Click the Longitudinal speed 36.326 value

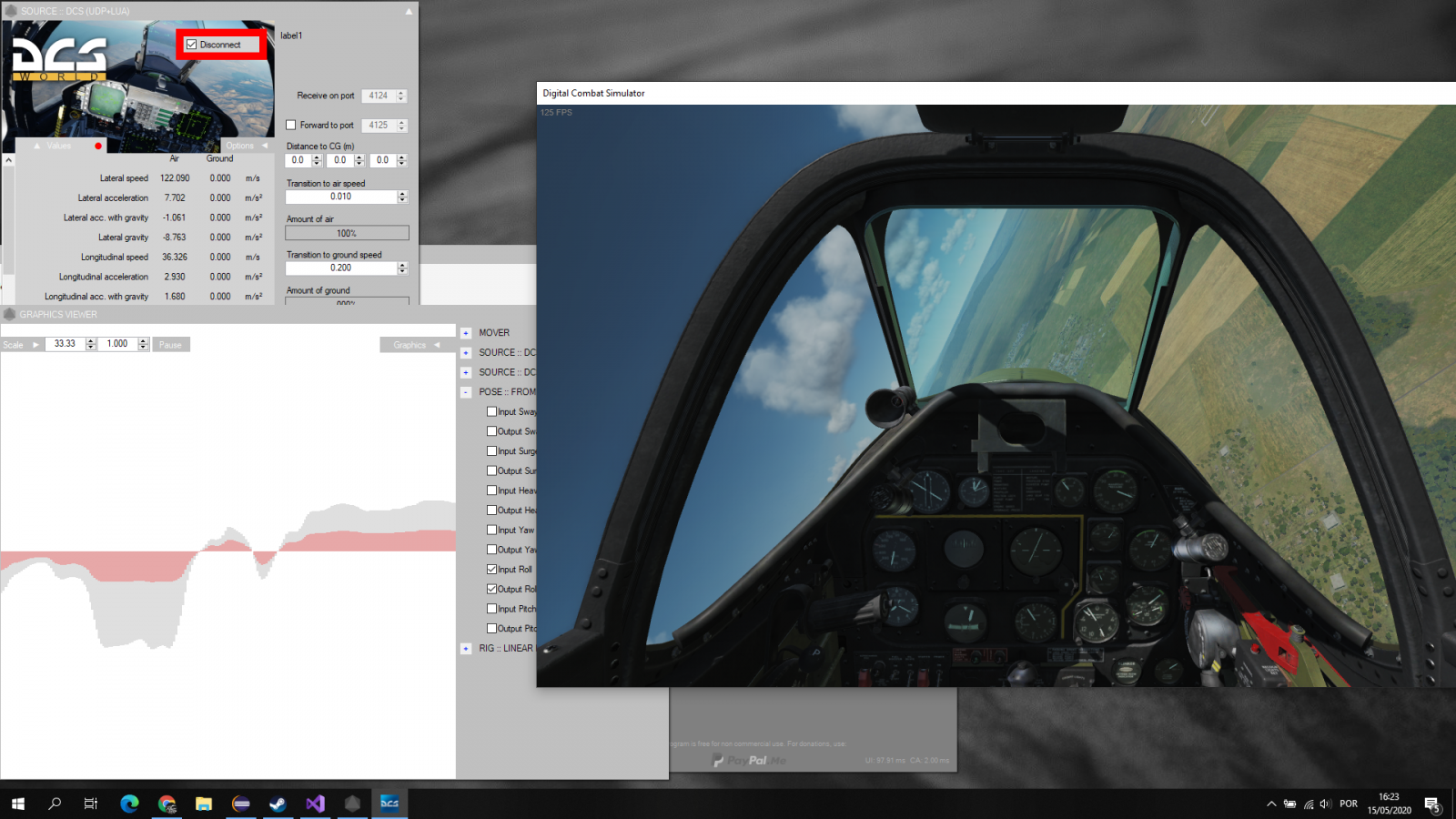(175, 258)
